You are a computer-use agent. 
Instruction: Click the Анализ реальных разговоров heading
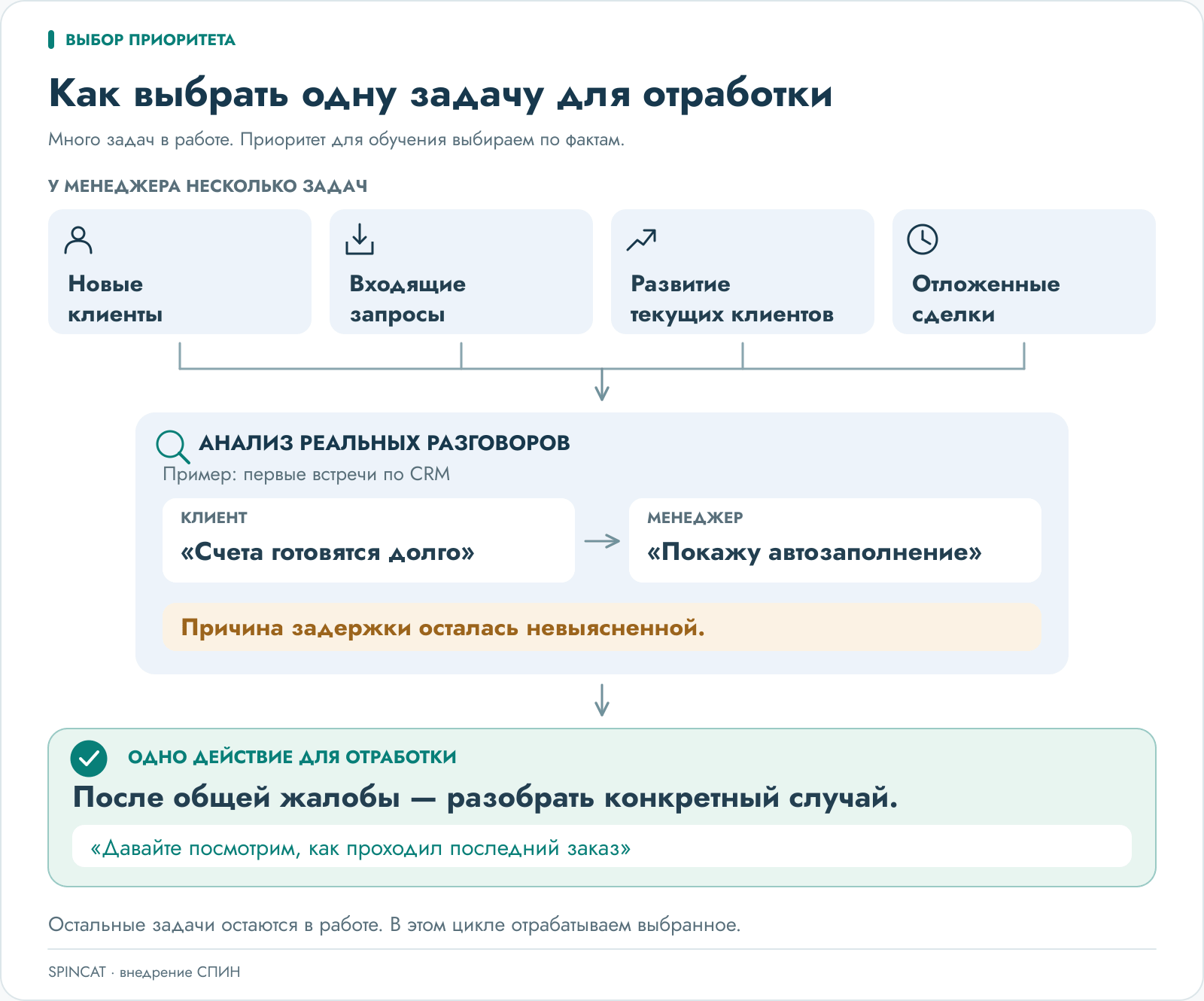tap(384, 443)
